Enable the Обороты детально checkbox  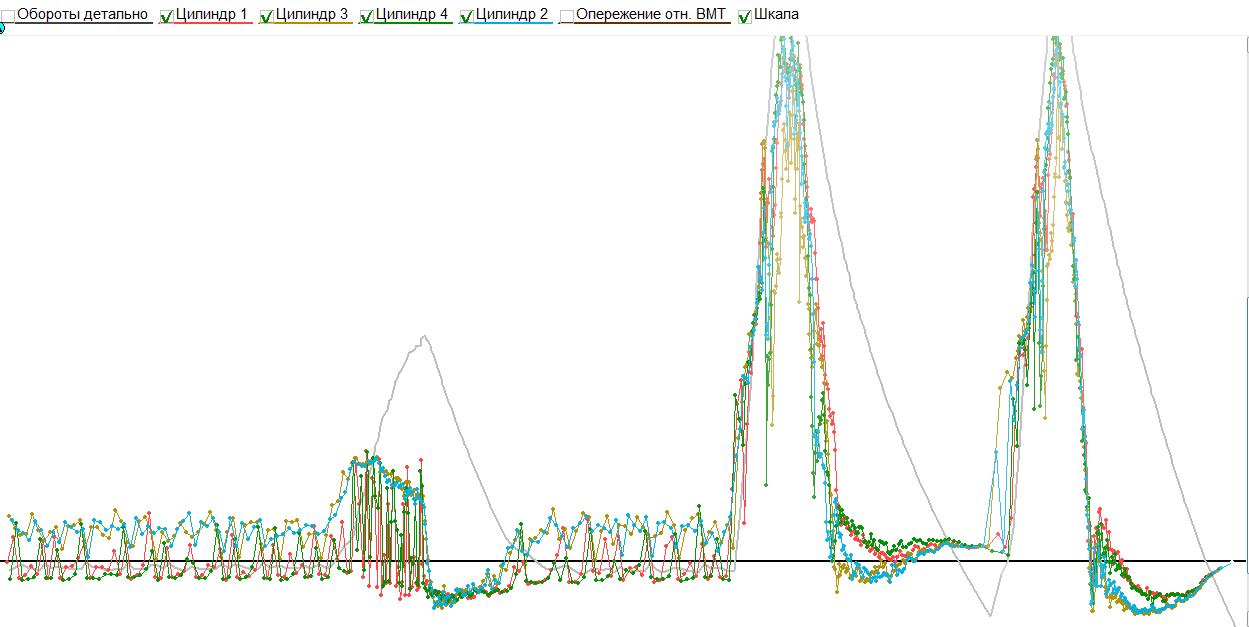point(8,16)
